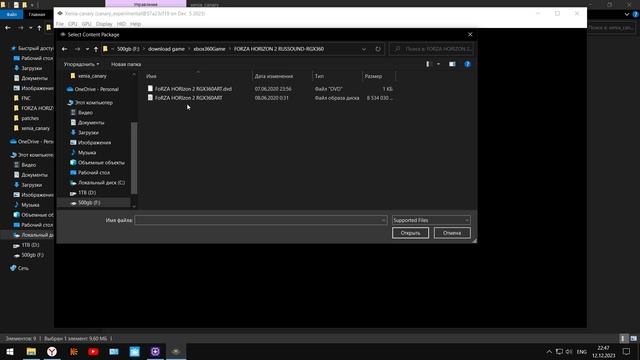
Task: Go back in the file dialog
Action: (x=64, y=49)
